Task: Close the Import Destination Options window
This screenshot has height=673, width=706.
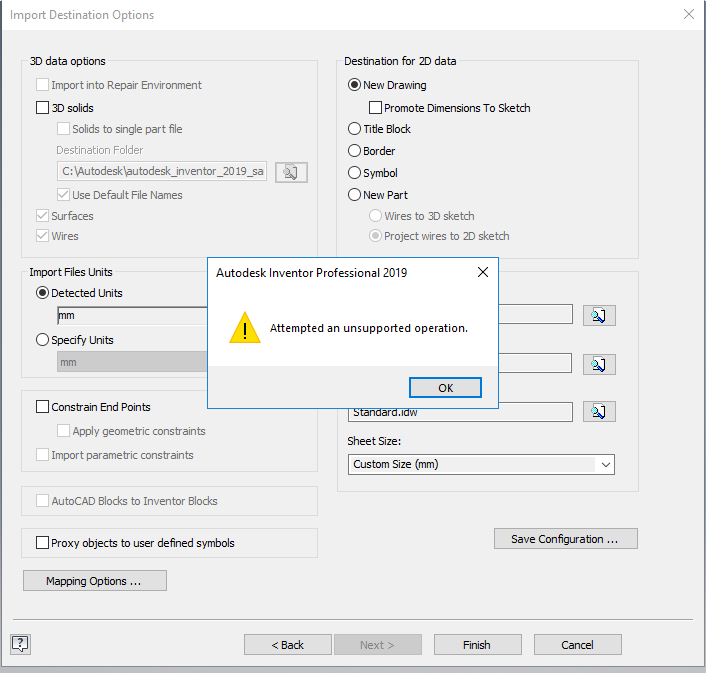Action: (688, 15)
